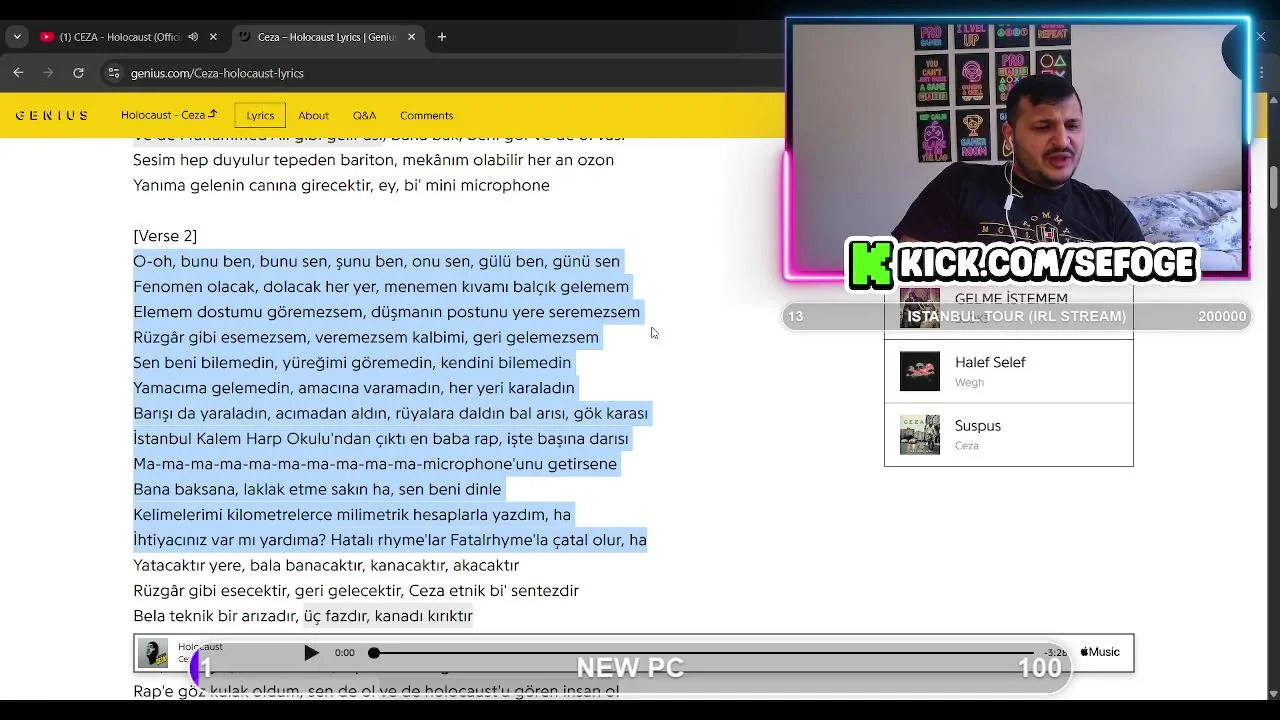Open a new browser tab

(x=441, y=37)
